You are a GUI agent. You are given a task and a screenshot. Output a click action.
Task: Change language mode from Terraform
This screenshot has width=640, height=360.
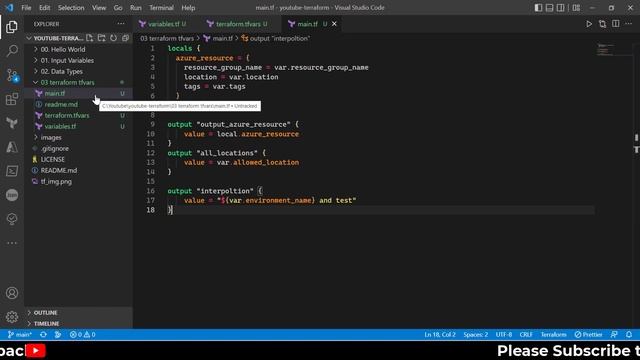[553, 334]
